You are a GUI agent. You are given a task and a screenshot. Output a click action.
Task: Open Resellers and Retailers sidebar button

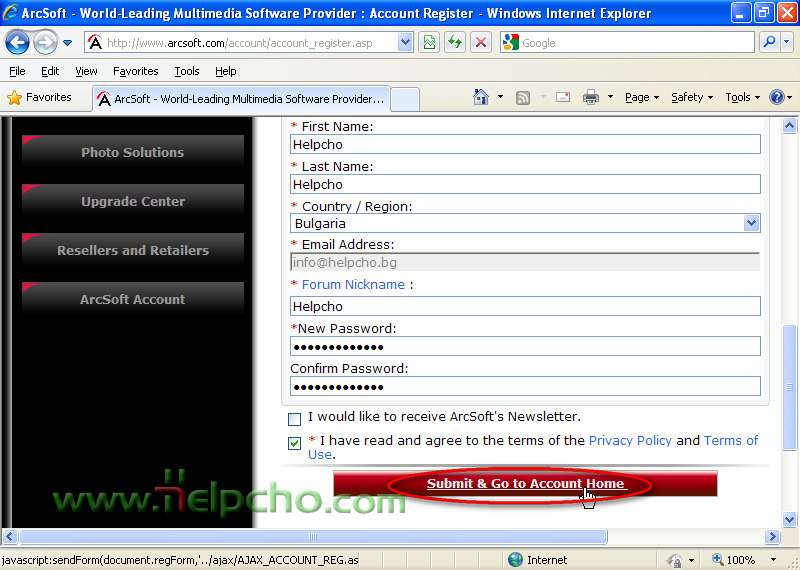click(133, 251)
